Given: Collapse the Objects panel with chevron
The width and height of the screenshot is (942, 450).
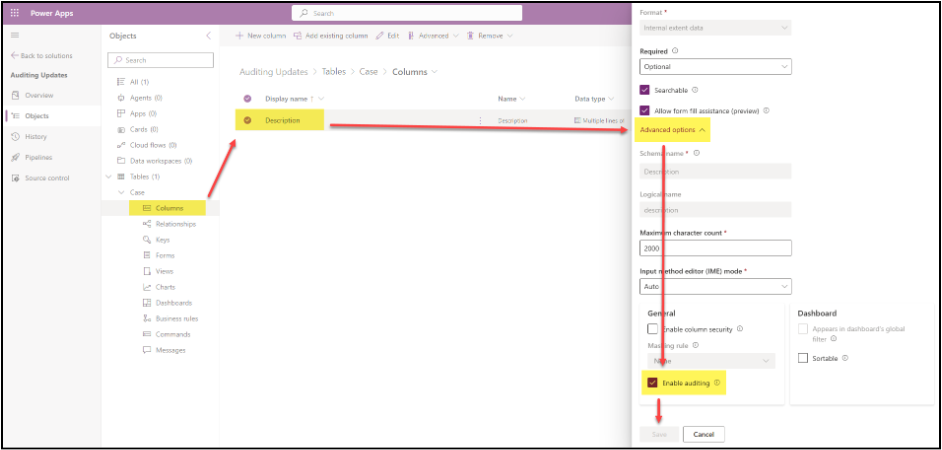Looking at the screenshot, I should tap(208, 36).
